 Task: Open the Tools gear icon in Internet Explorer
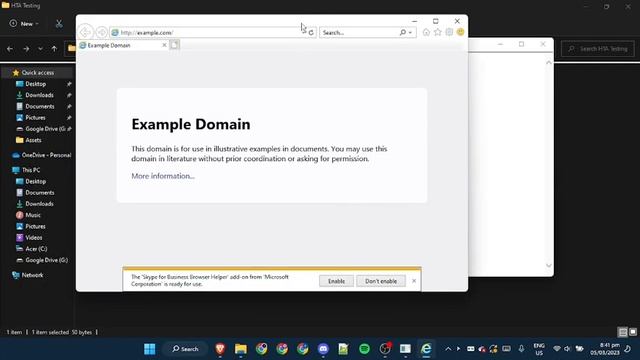pos(449,32)
